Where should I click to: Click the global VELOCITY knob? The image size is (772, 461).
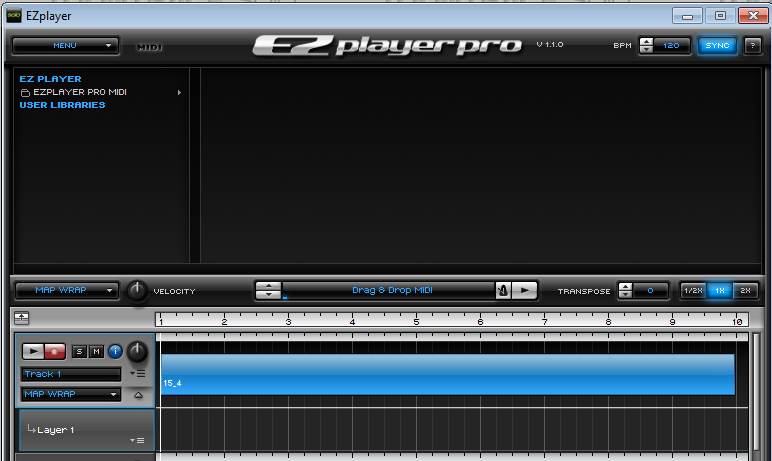click(x=137, y=291)
